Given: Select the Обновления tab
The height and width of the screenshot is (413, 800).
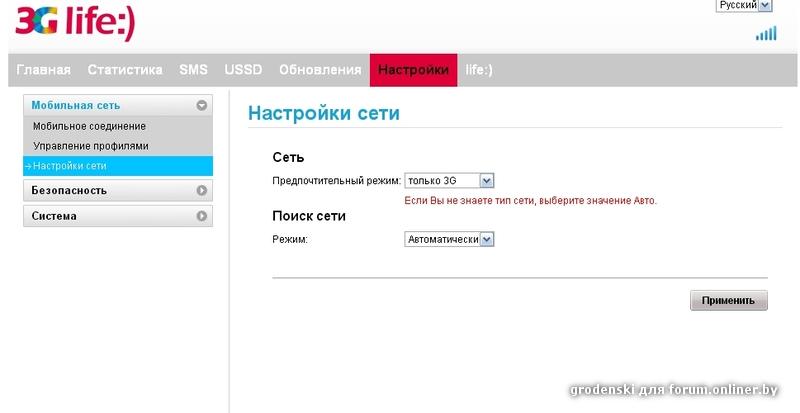Looking at the screenshot, I should tap(320, 70).
